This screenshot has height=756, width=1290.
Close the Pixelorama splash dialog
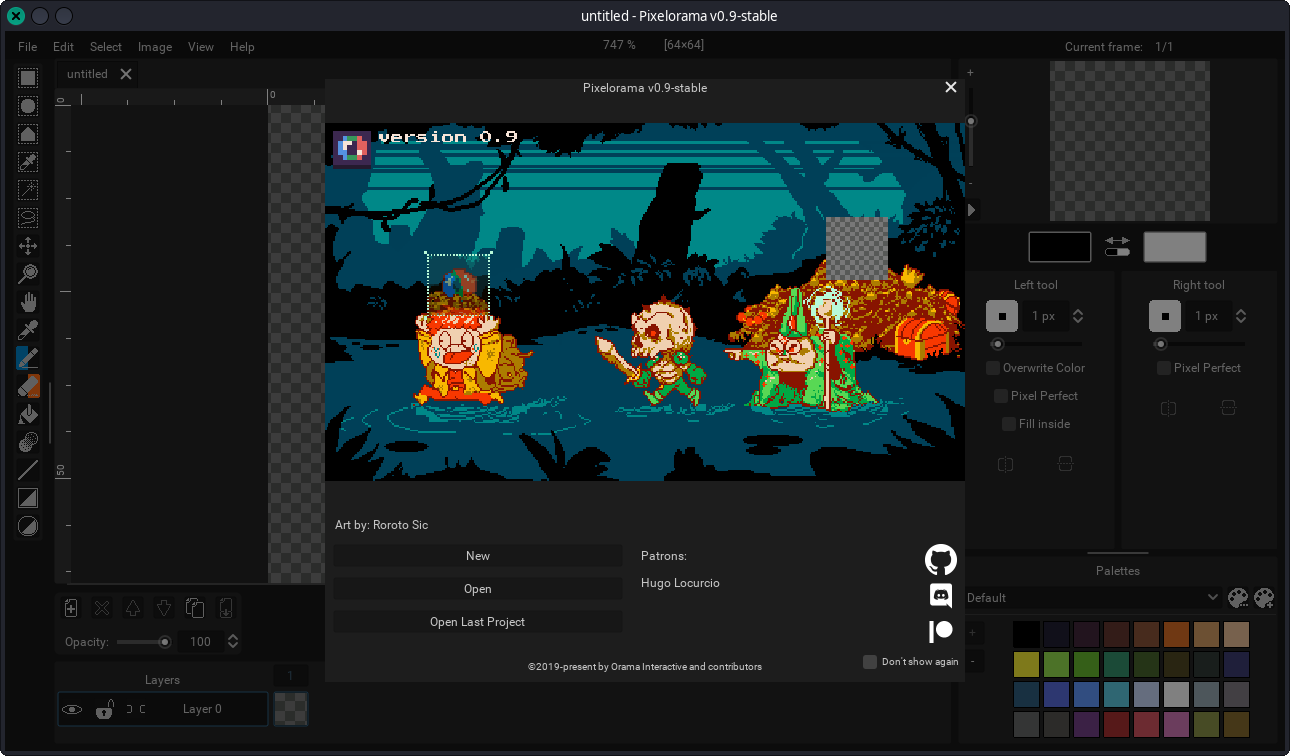click(x=951, y=87)
